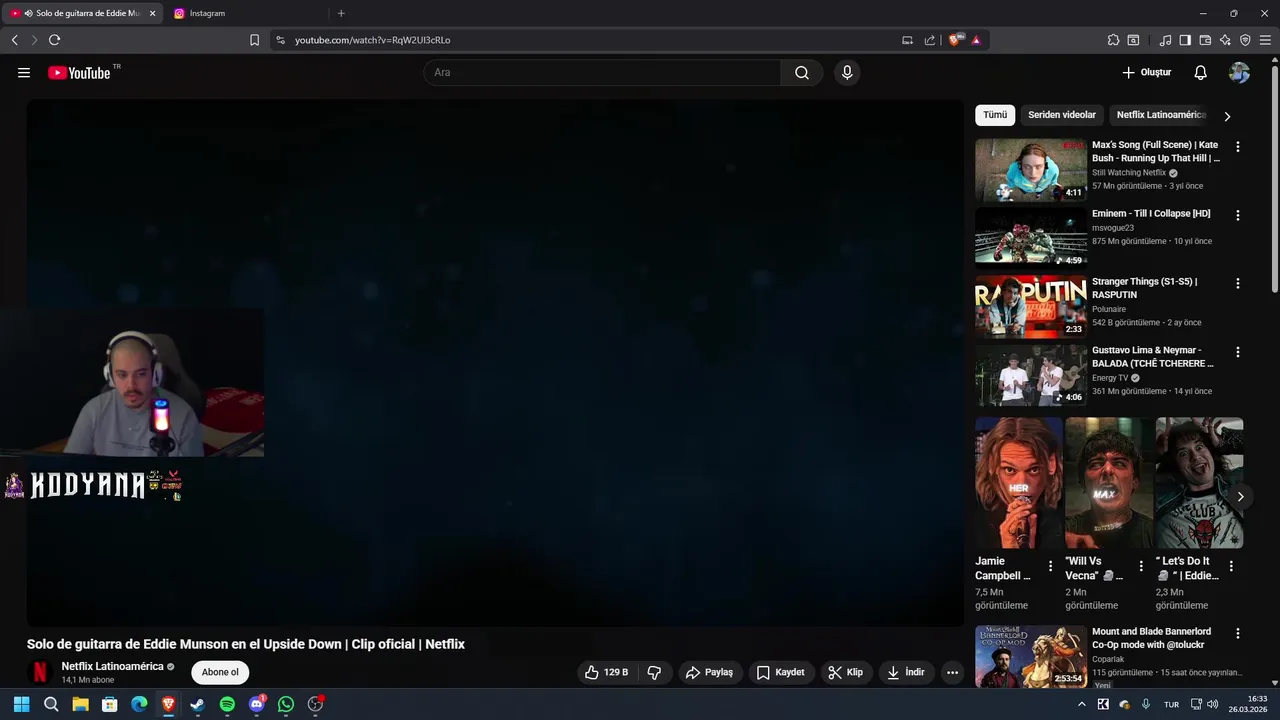This screenshot has height=720, width=1280.
Task: Click the Paylaş share button
Action: [x=709, y=673]
